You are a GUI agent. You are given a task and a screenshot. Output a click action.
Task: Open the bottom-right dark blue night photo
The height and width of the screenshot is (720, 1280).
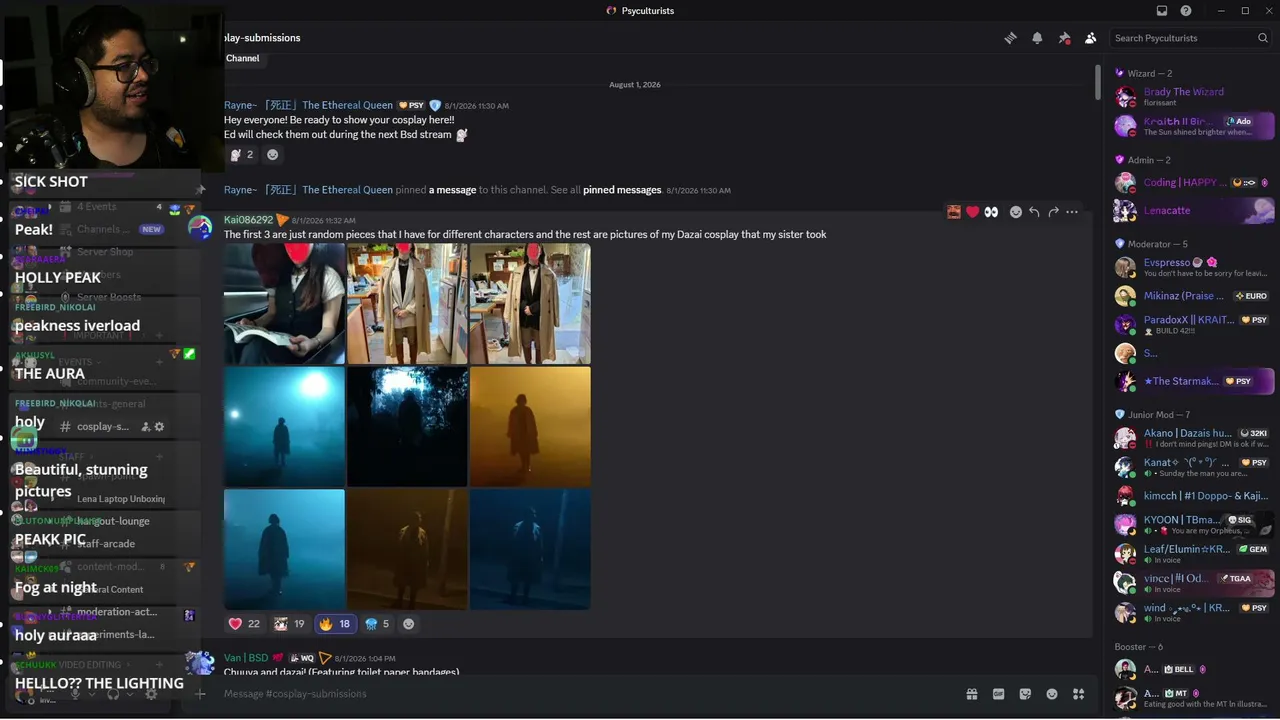click(530, 549)
